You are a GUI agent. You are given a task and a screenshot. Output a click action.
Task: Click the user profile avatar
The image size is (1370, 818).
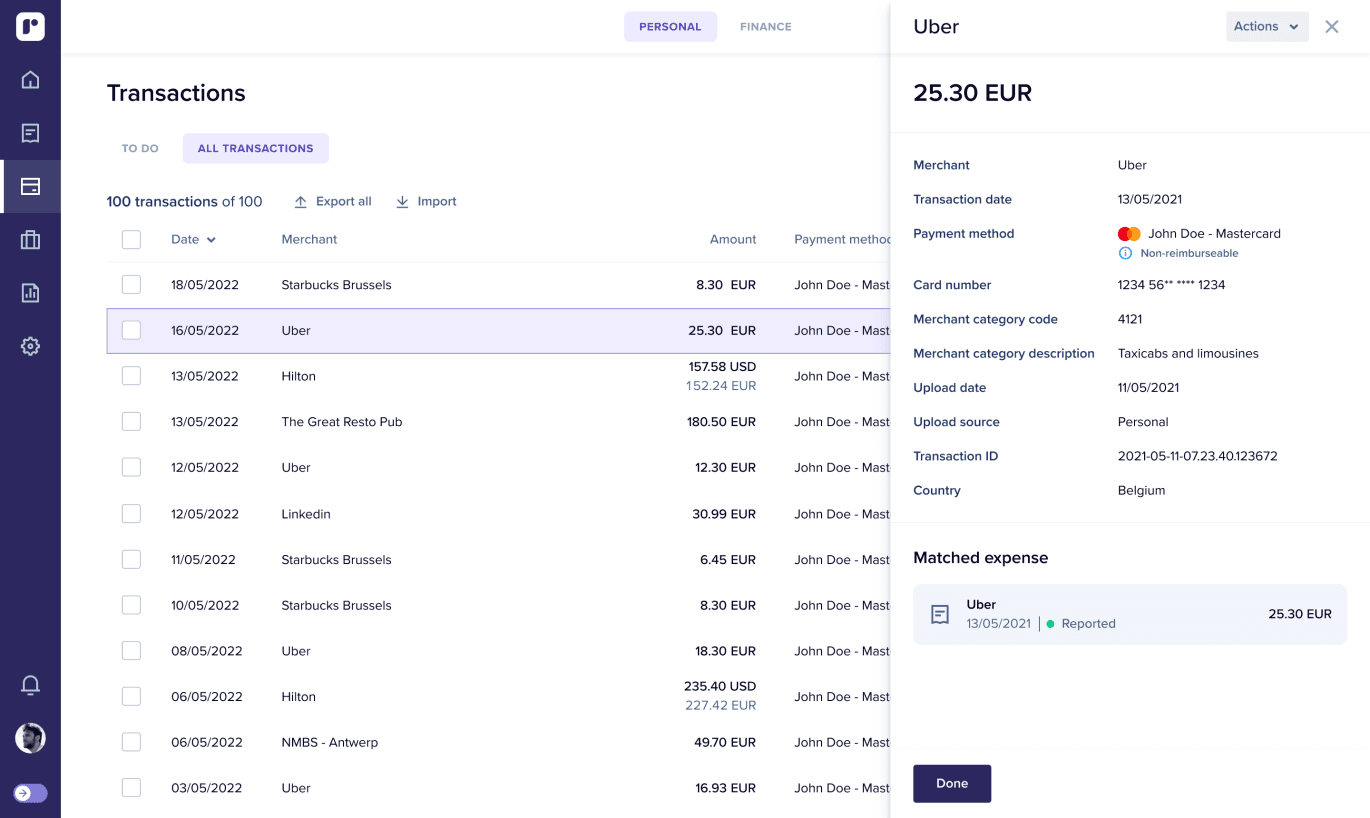[x=30, y=738]
